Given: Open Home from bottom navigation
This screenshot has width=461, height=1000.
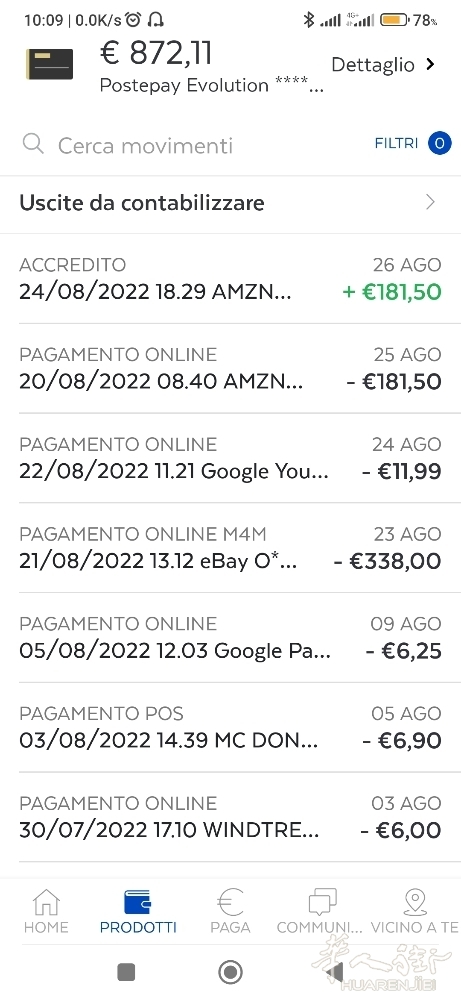Looking at the screenshot, I should (46, 902).
